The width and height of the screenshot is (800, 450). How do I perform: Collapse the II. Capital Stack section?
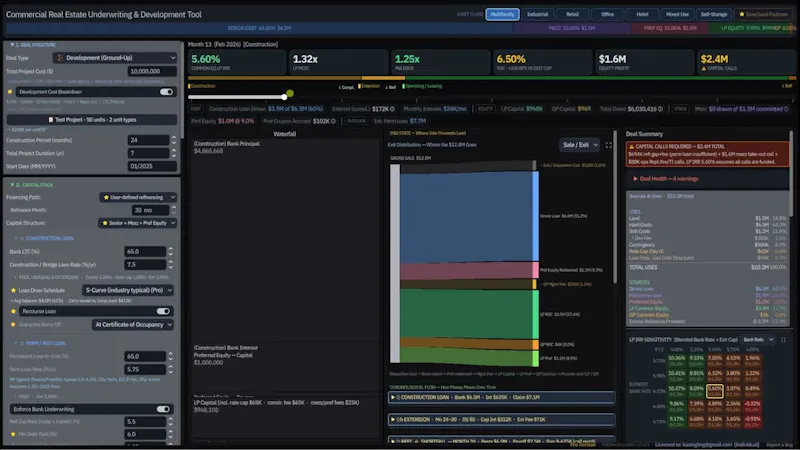pyautogui.click(x=32, y=185)
